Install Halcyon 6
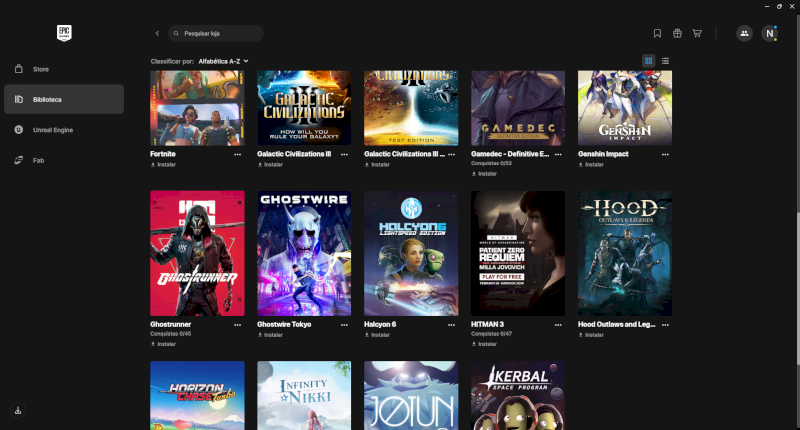This screenshot has width=800, height=430. click(377, 335)
